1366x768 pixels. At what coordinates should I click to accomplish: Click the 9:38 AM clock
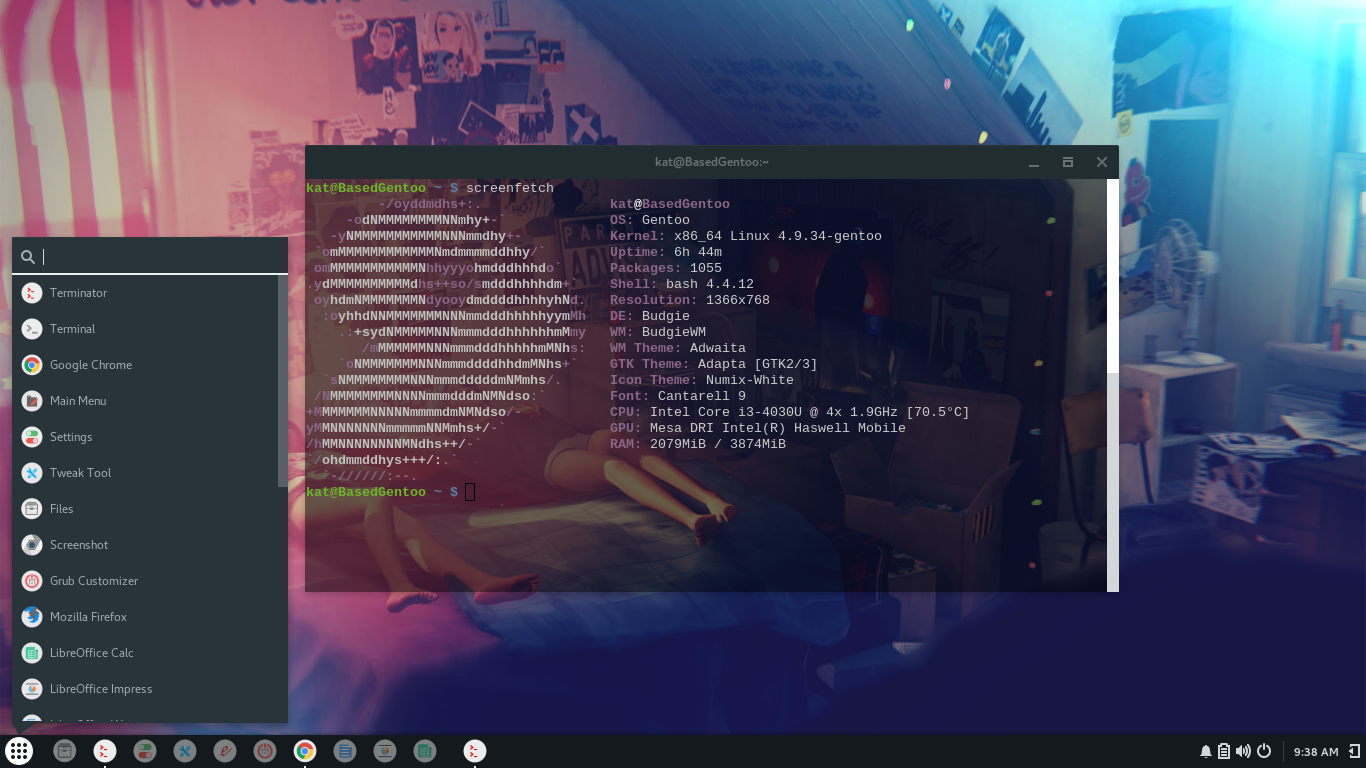click(x=1315, y=752)
